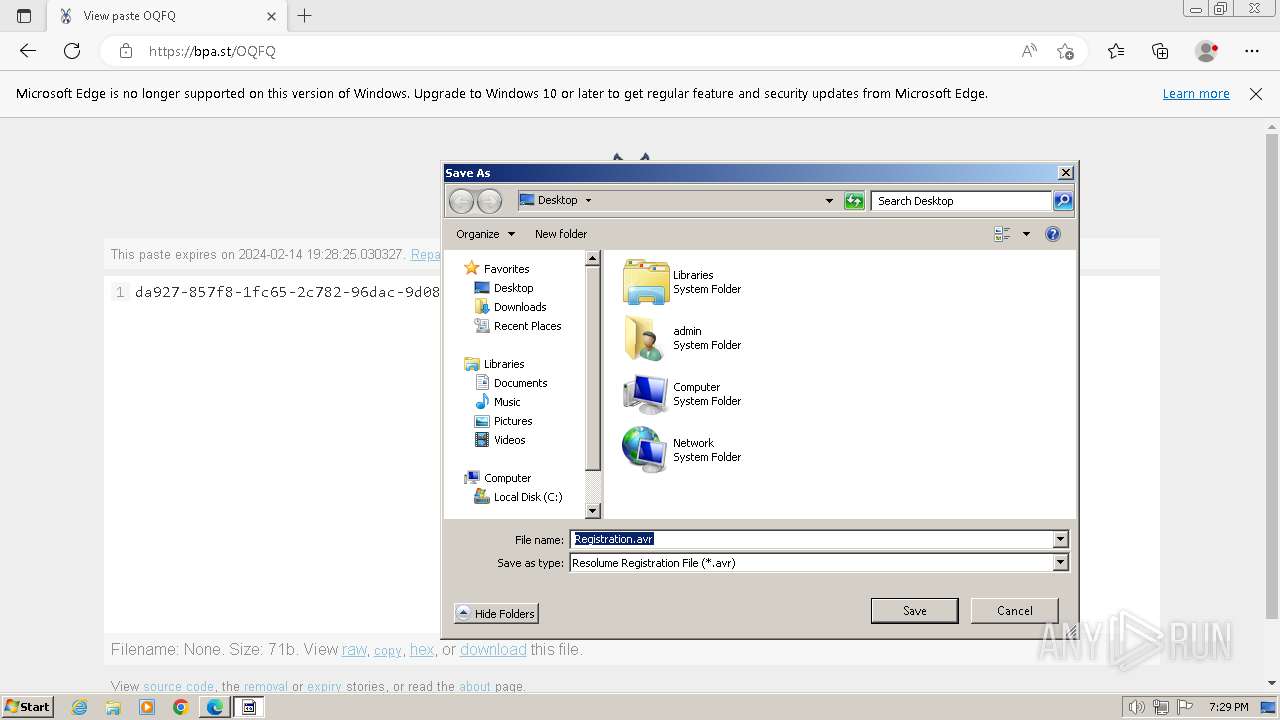This screenshot has height=720, width=1280.
Task: Click the navigation pane scroll down arrow
Action: [592, 511]
